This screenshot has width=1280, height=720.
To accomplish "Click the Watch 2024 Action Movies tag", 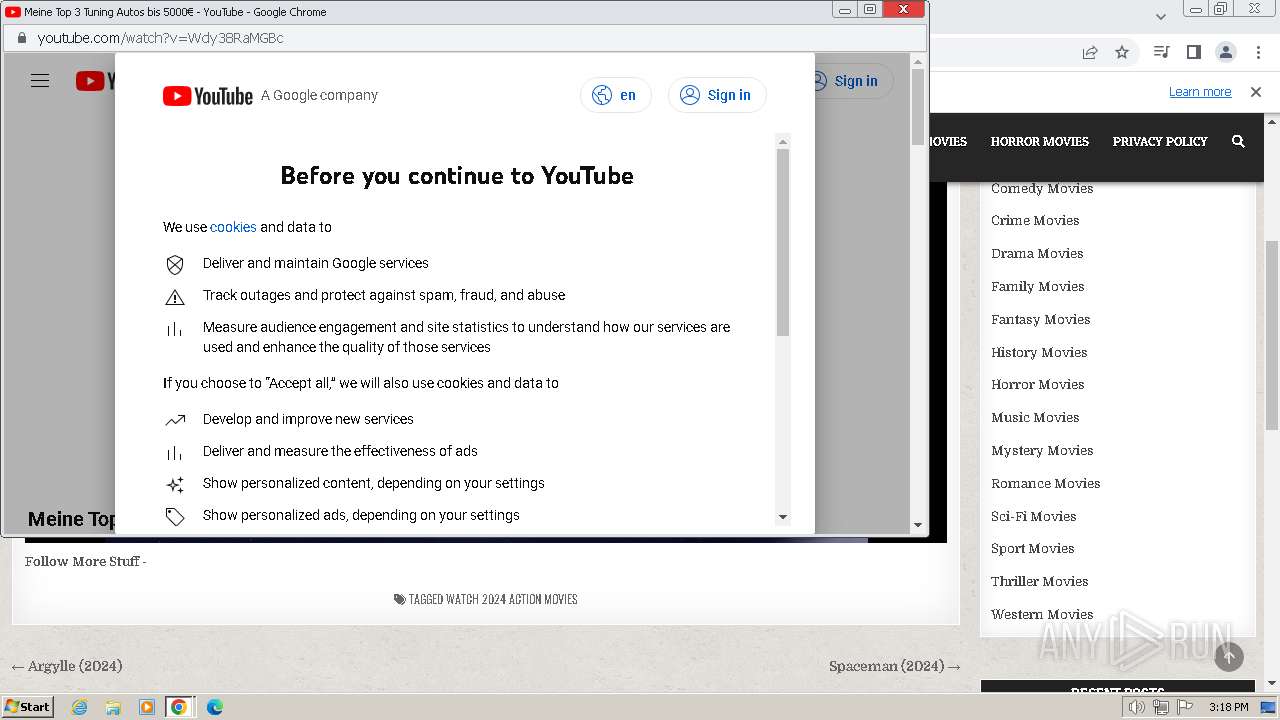I will (x=512, y=599).
